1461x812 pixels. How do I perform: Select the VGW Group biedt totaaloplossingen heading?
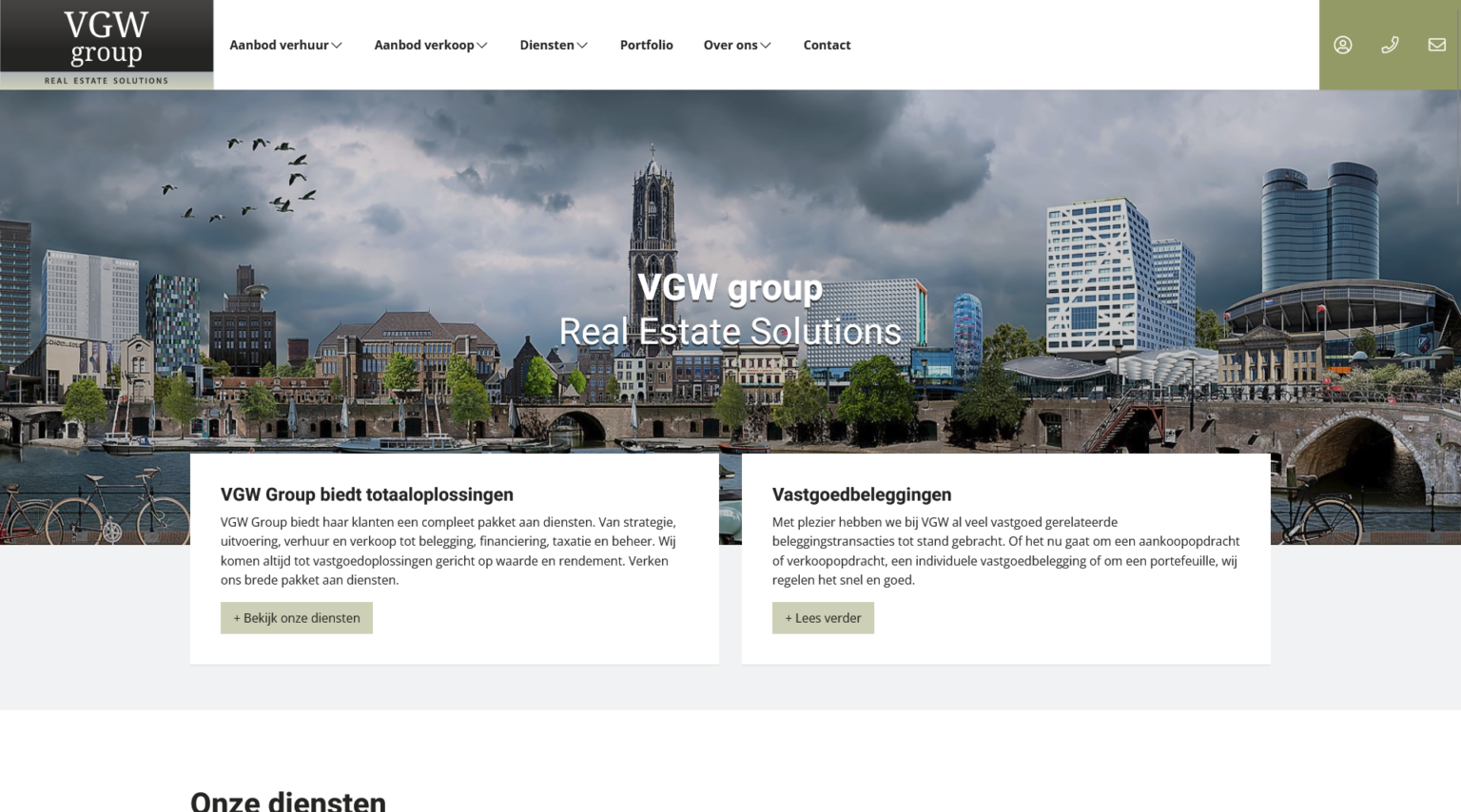click(366, 494)
